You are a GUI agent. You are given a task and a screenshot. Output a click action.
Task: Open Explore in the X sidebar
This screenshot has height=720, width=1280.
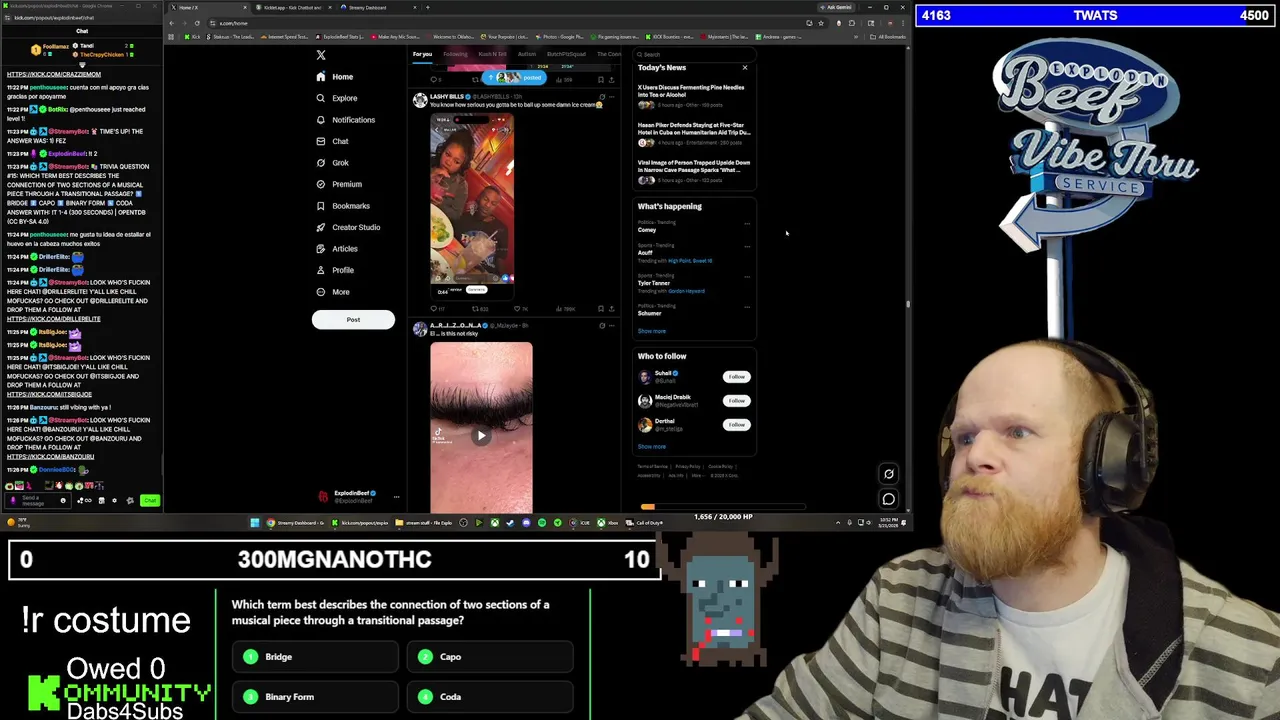(336, 98)
